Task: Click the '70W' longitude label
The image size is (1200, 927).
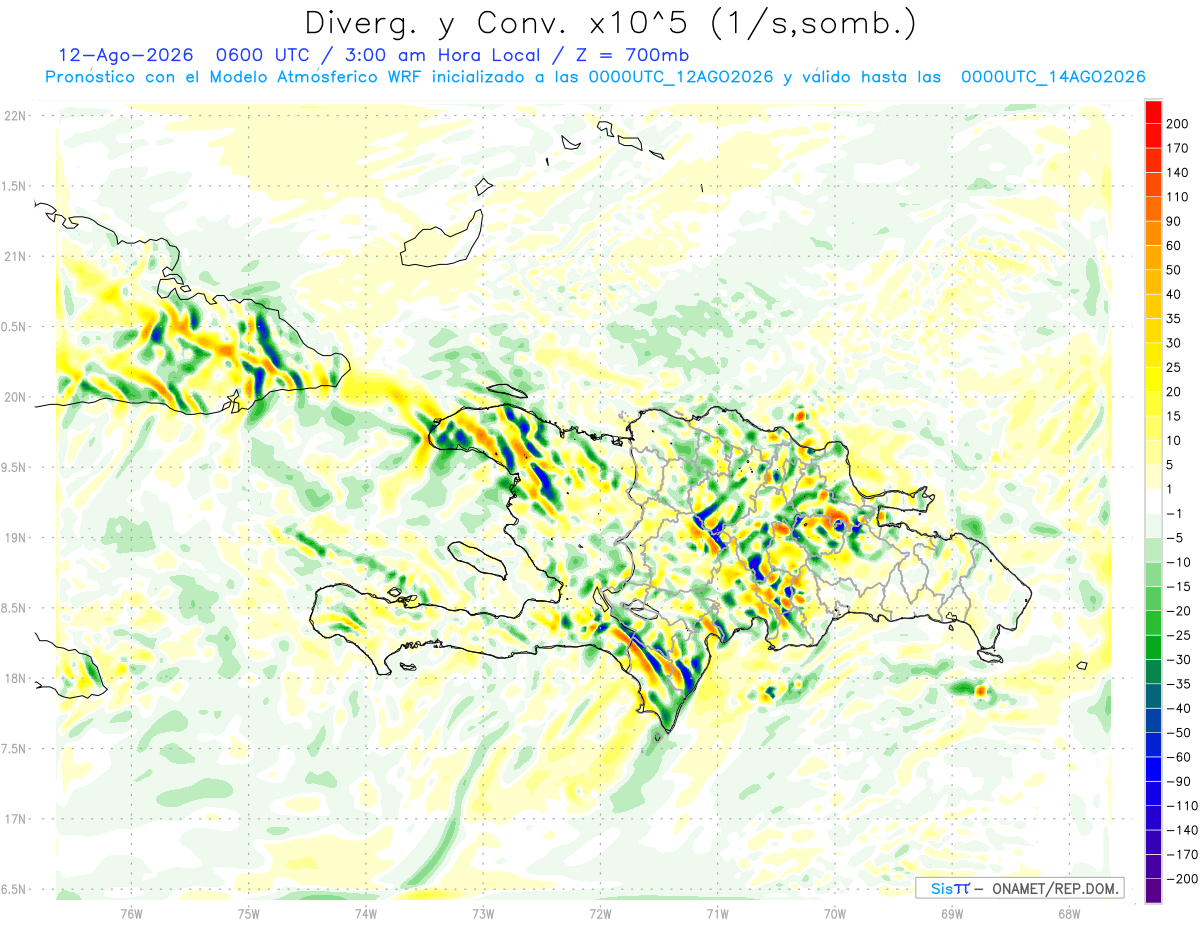Action: tap(835, 913)
